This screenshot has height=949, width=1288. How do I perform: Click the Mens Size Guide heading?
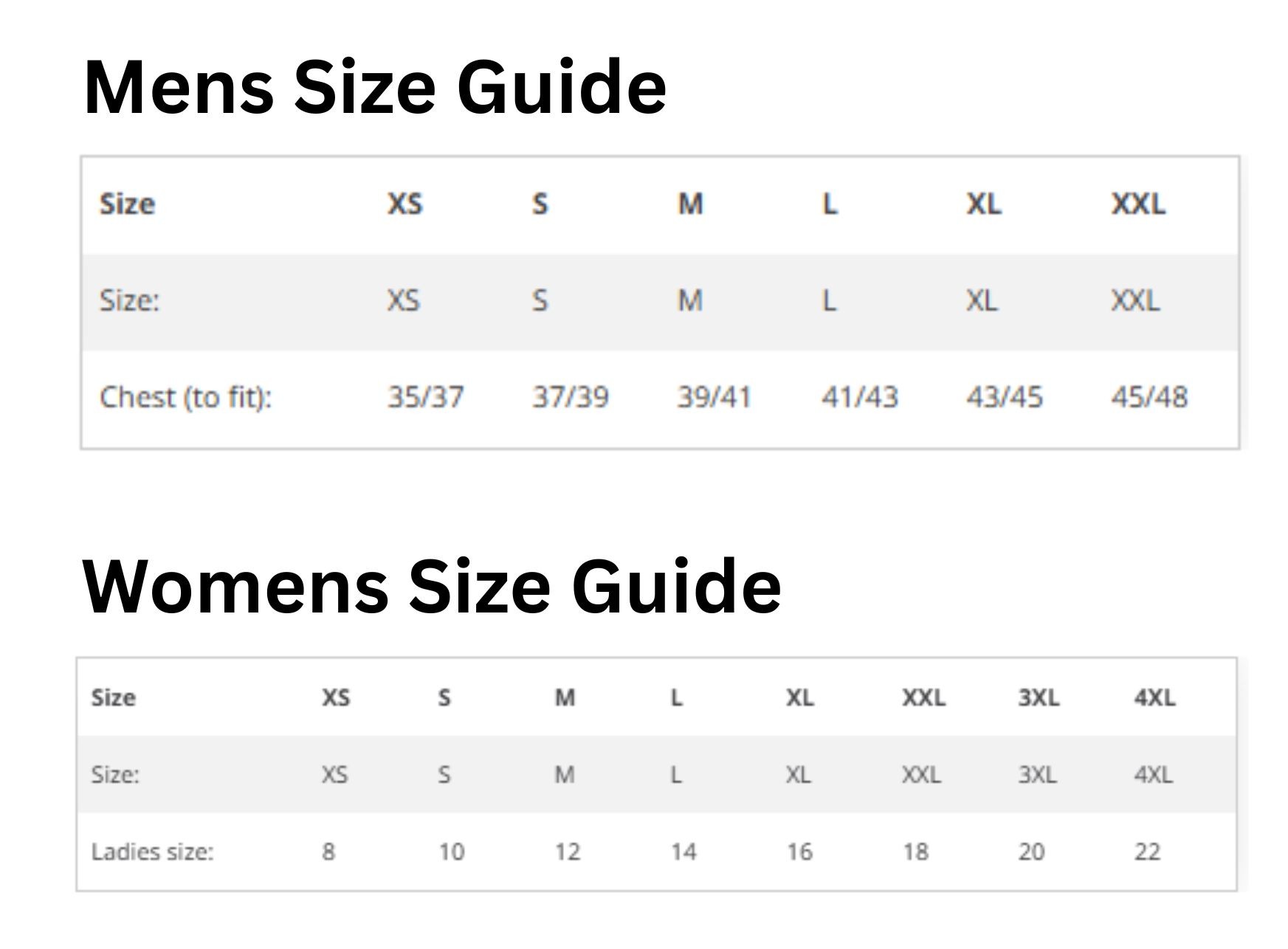375,88
